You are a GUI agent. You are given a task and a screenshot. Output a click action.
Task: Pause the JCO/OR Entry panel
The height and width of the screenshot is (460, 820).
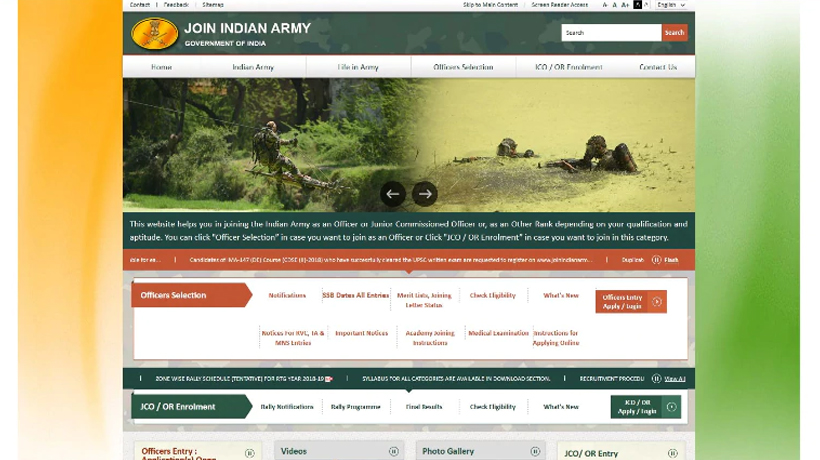point(673,453)
